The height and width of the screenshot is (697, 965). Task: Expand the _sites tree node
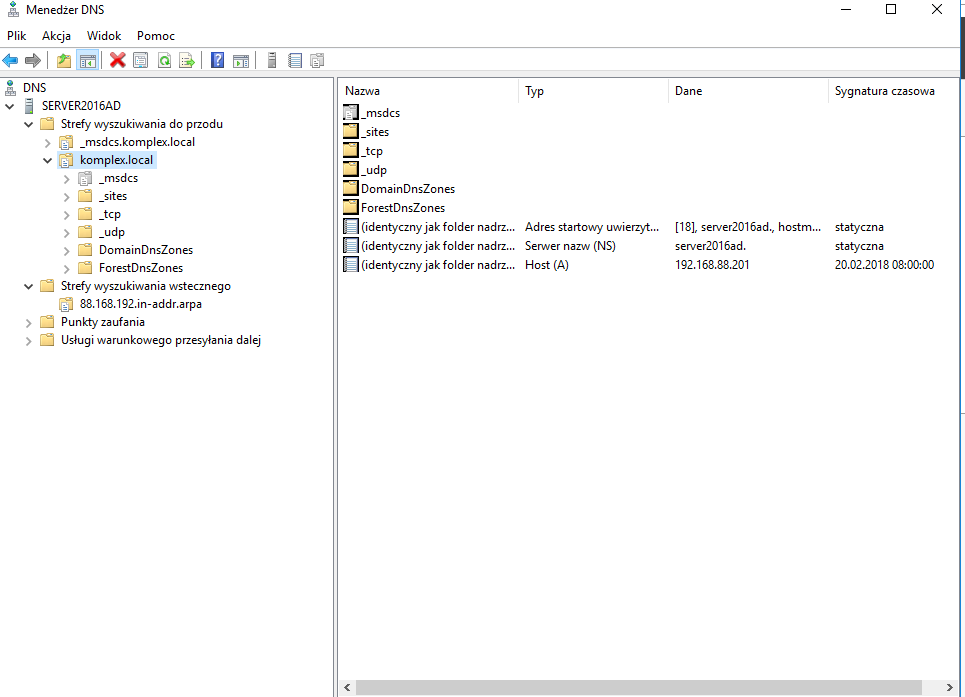point(66,197)
